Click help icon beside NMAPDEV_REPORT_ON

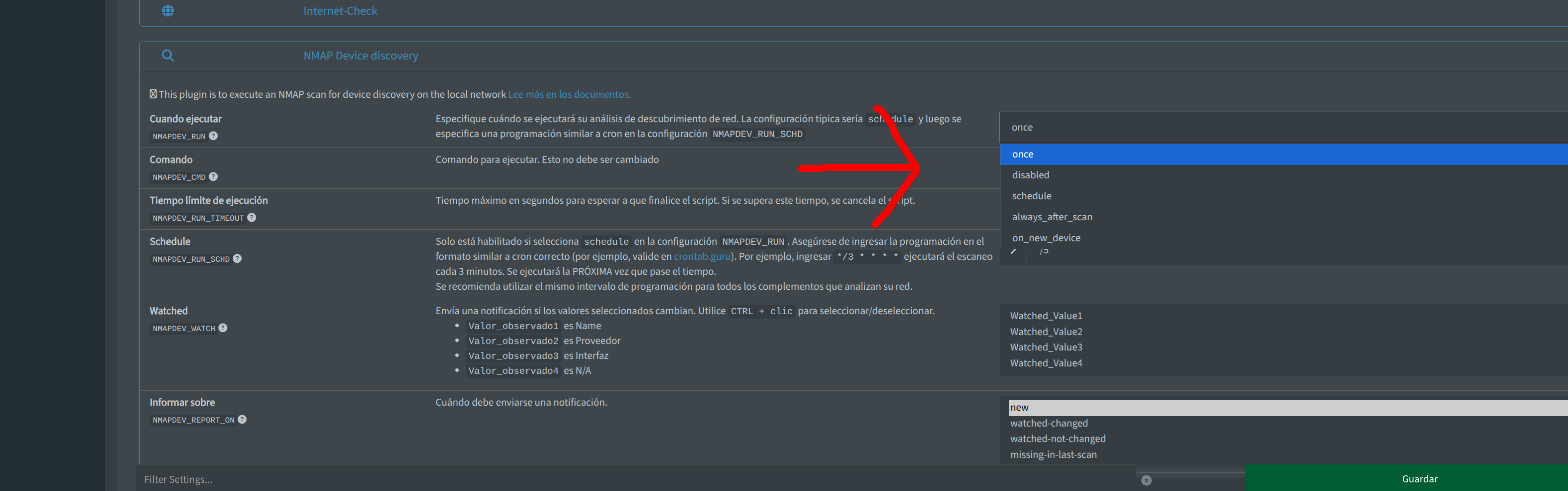click(242, 419)
